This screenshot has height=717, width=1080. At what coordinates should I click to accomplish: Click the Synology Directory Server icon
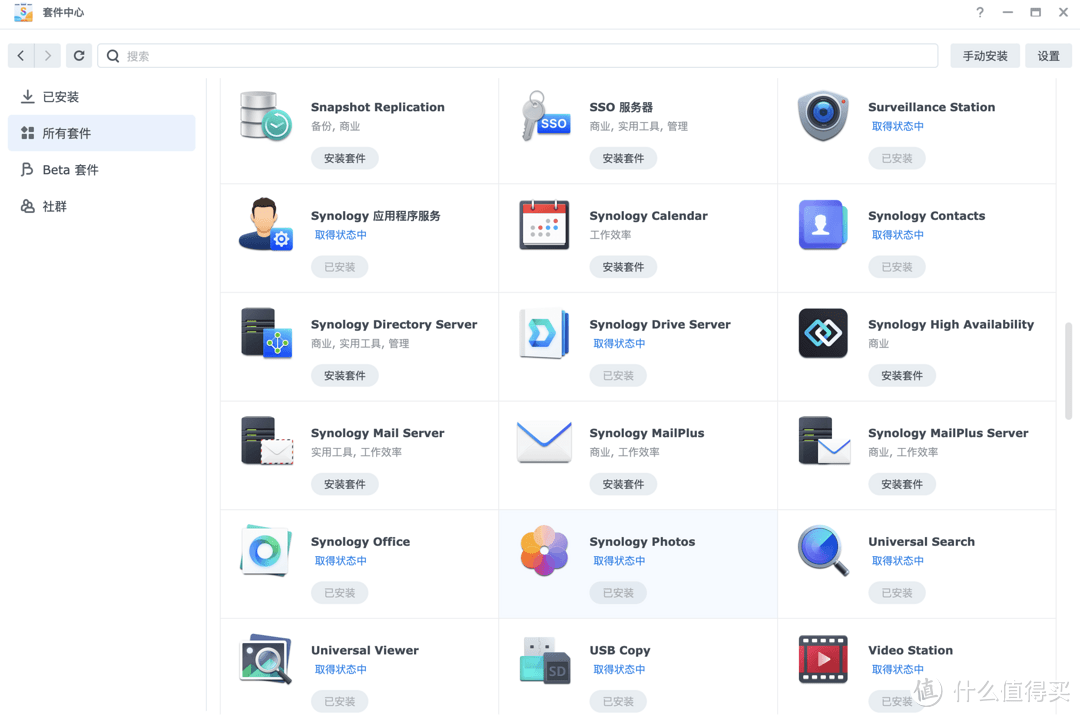pyautogui.click(x=266, y=333)
